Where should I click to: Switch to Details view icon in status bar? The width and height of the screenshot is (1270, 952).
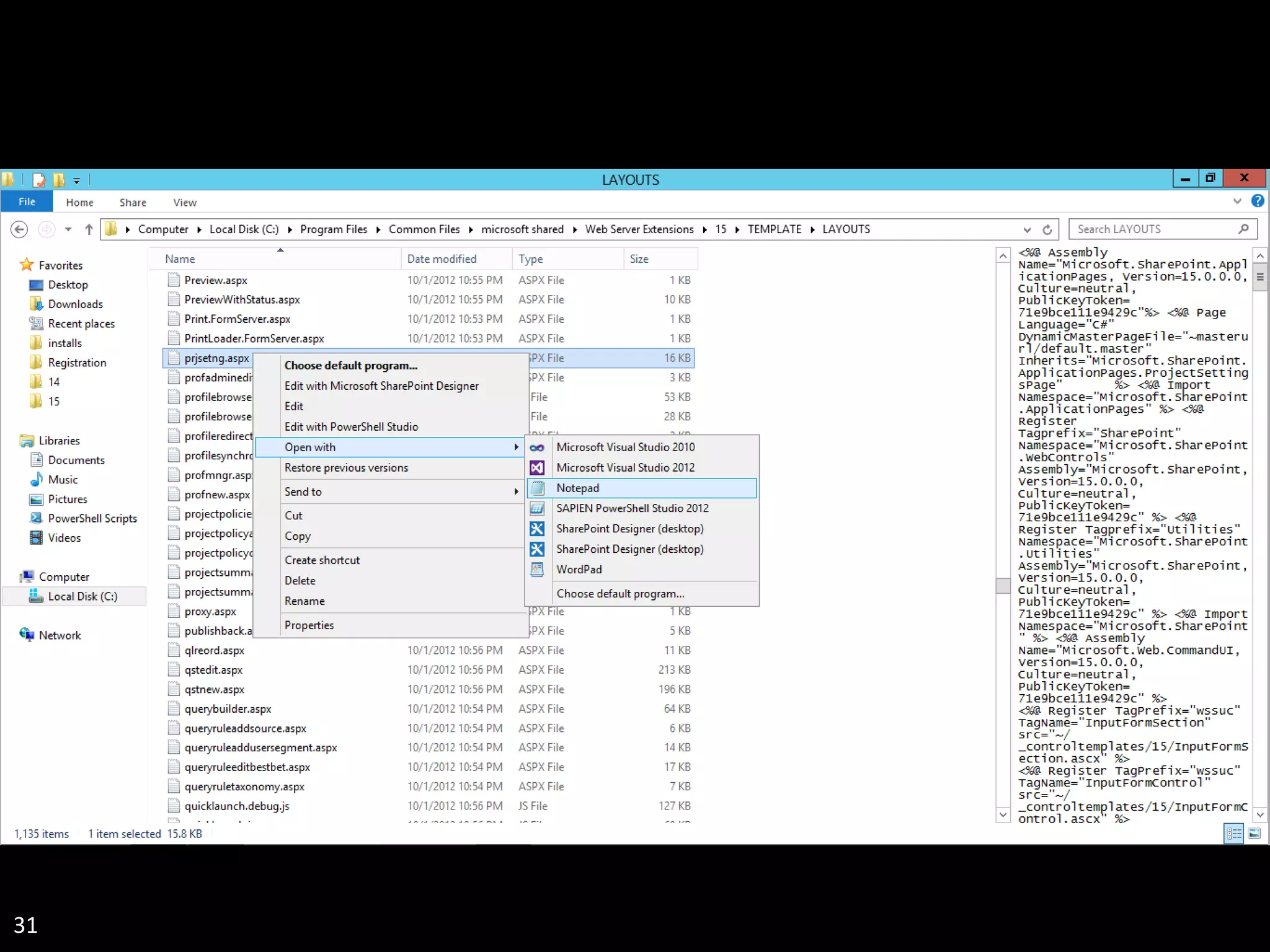point(1234,834)
